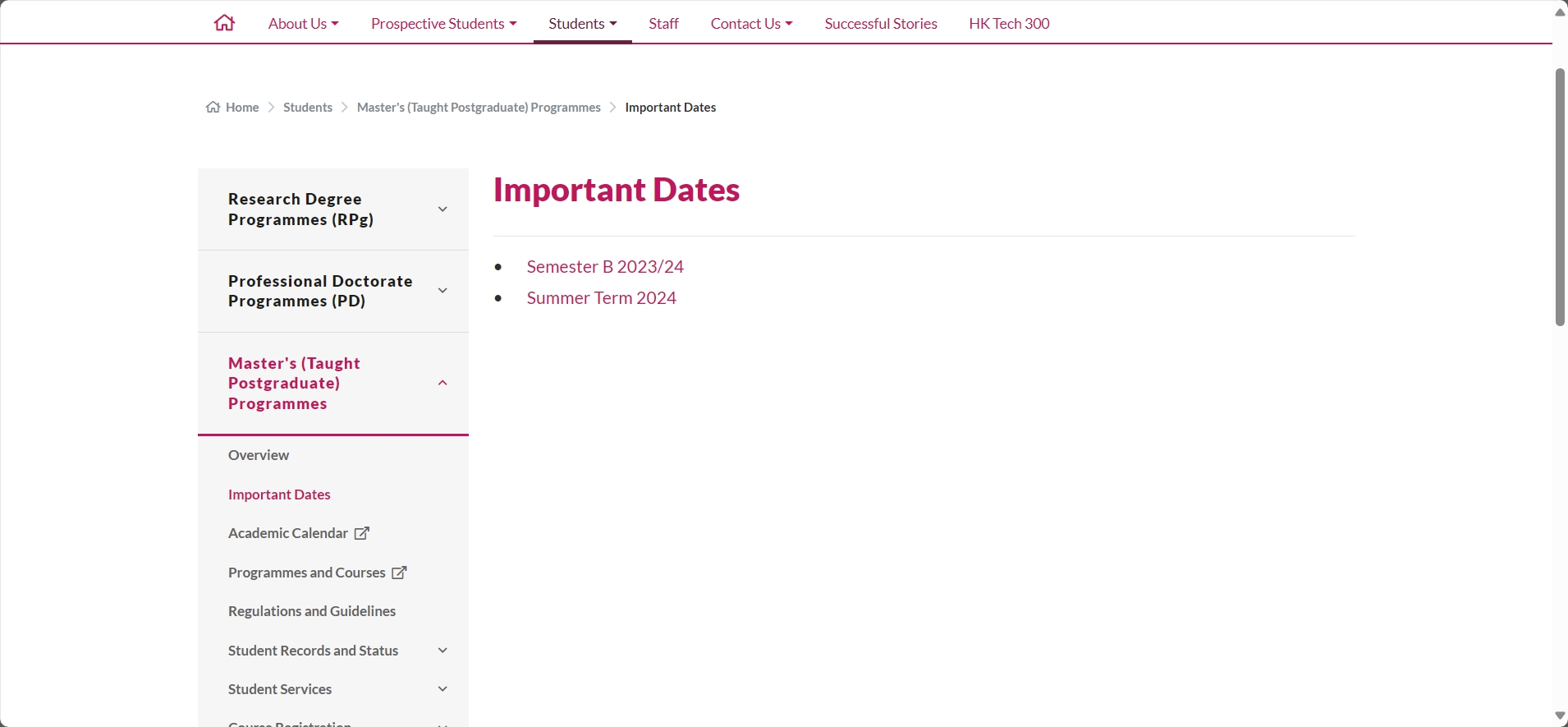The width and height of the screenshot is (1568, 727).
Task: Open the Semester B 2023/24 link
Action: tap(605, 267)
